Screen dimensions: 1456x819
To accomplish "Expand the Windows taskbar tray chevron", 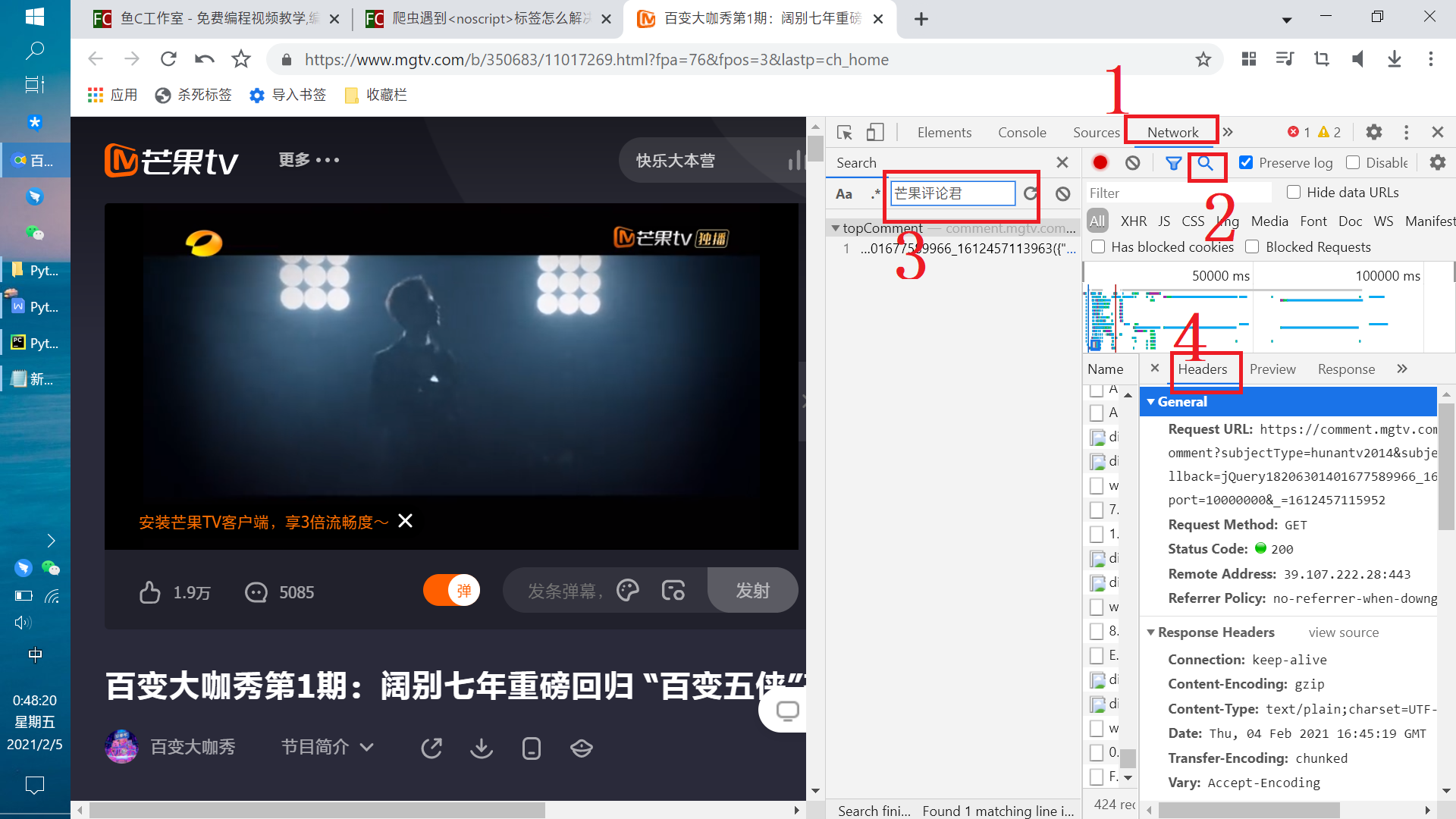I will tap(51, 541).
